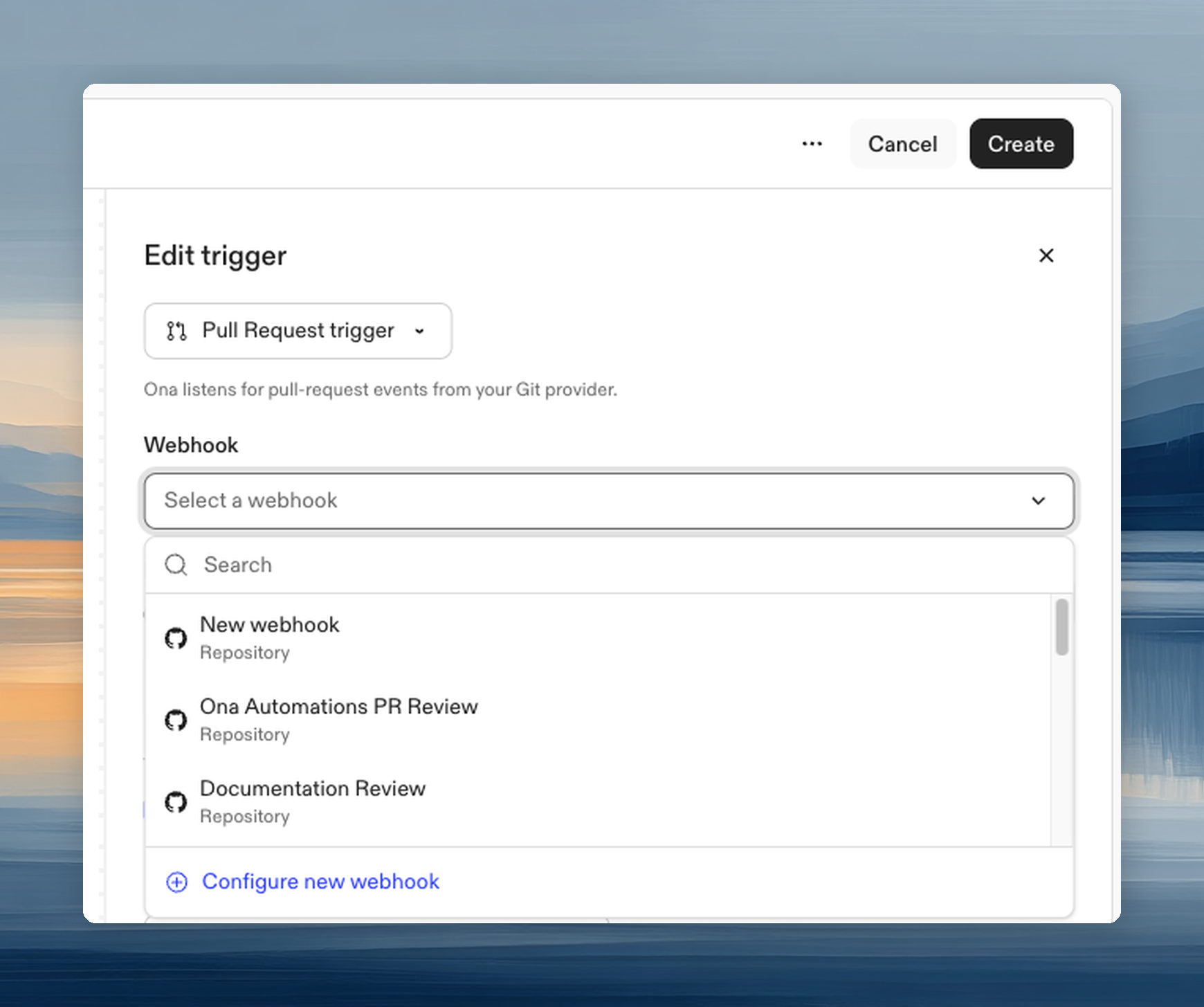Open Configure new webhook
Viewport: 1204px width, 1007px height.
(x=320, y=882)
